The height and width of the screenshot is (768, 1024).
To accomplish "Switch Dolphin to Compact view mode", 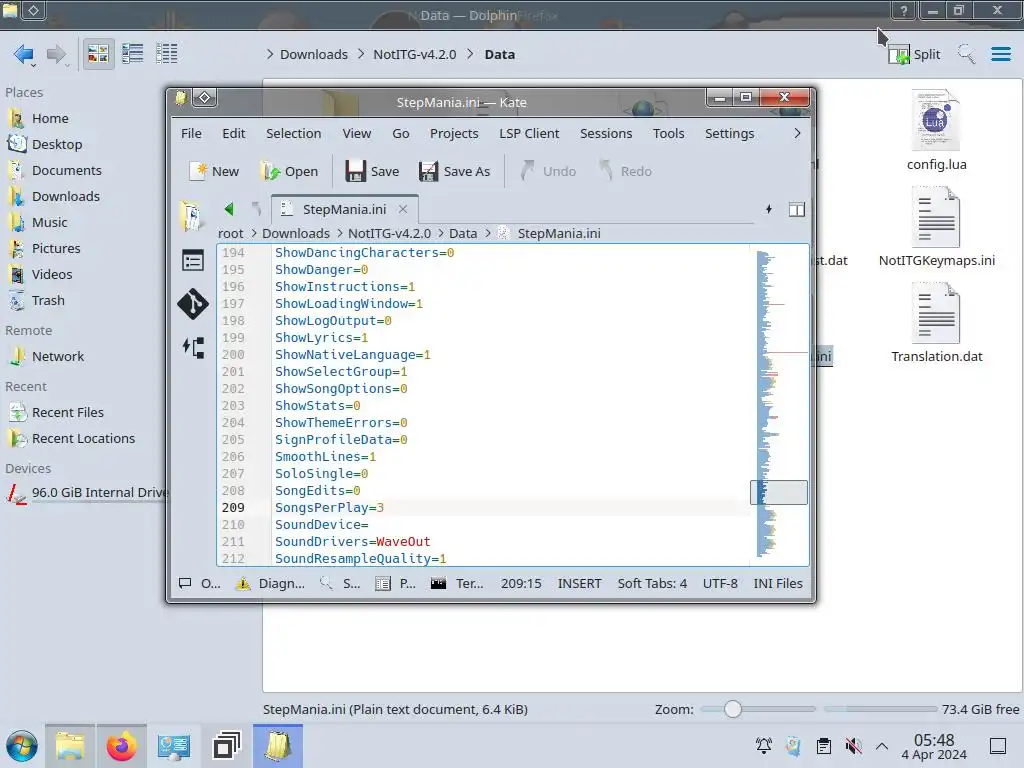I will tap(133, 54).
